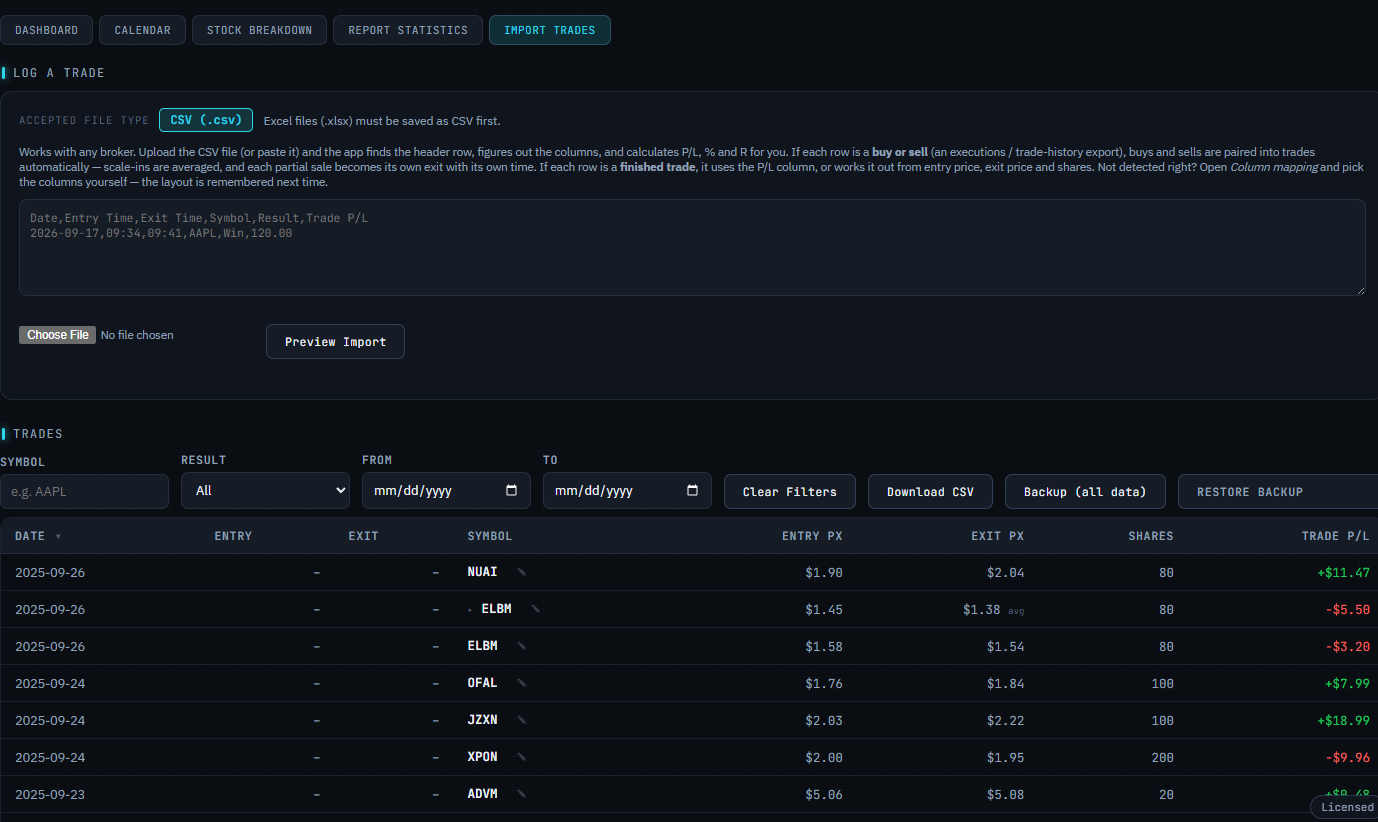Click the Trade P/L column header
This screenshot has width=1378, height=822.
click(1335, 536)
